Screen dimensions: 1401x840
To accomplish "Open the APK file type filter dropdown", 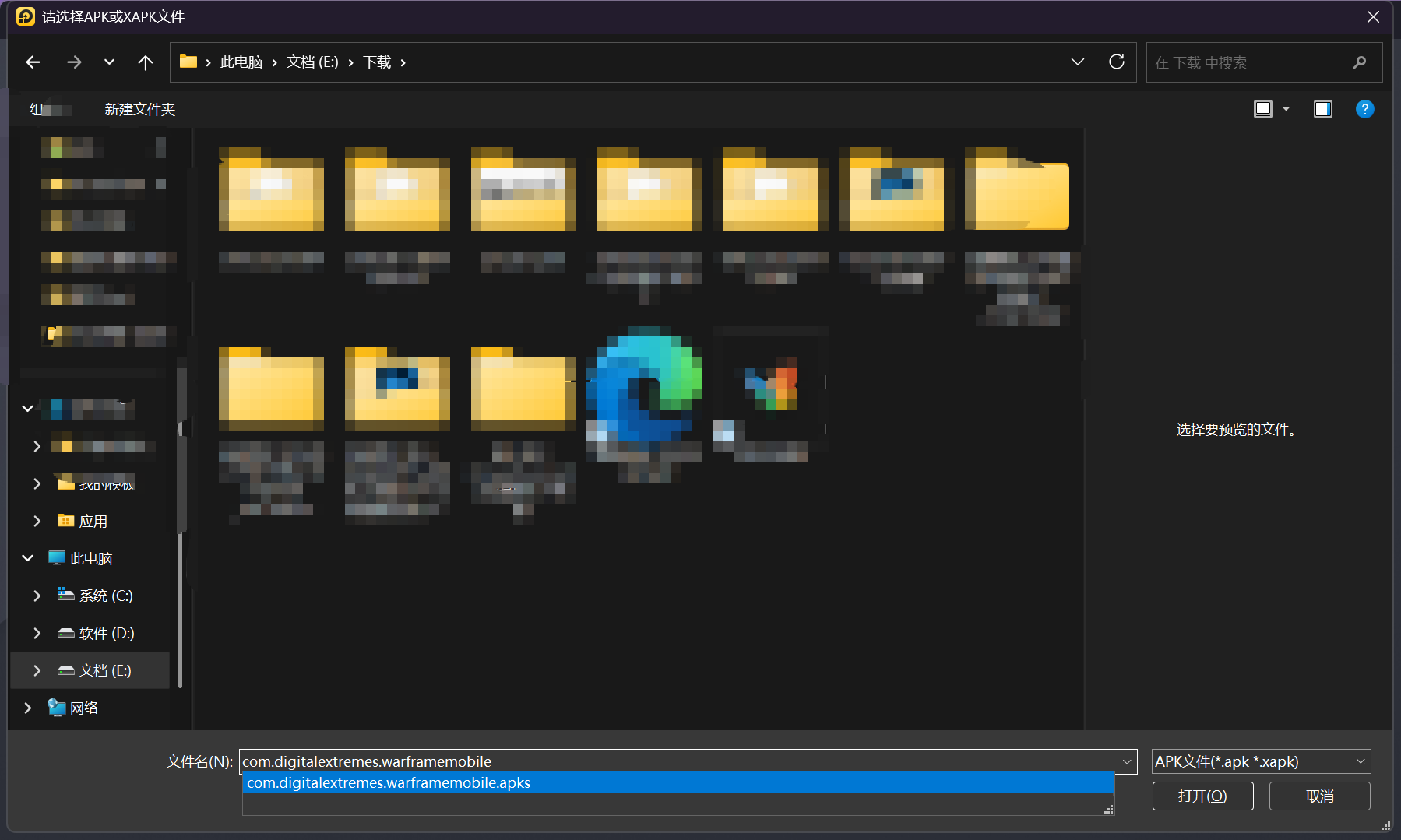I will tap(1260, 761).
